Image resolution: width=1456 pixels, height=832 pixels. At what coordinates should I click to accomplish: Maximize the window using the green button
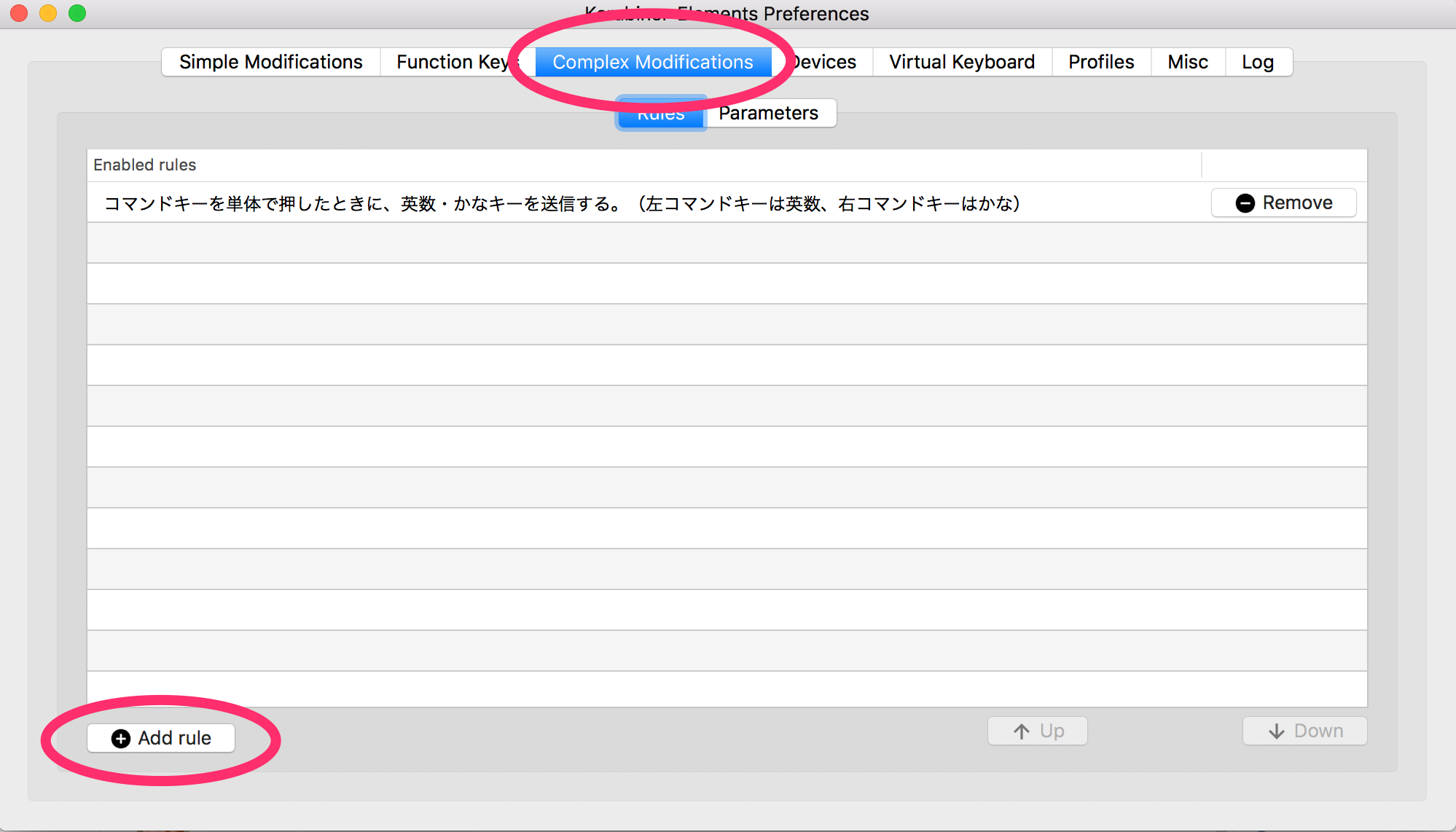click(77, 13)
